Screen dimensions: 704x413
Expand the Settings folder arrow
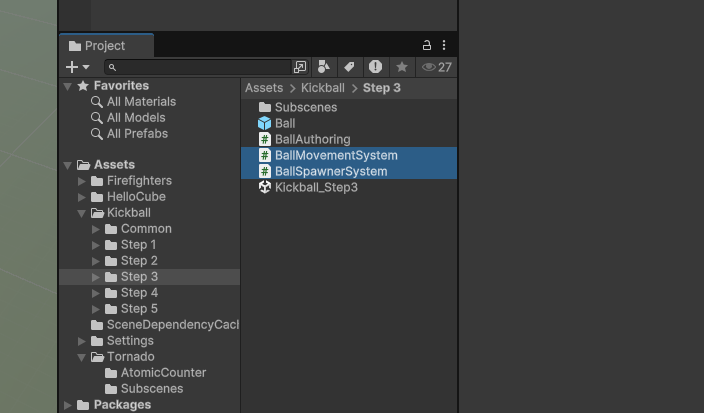pyautogui.click(x=82, y=342)
